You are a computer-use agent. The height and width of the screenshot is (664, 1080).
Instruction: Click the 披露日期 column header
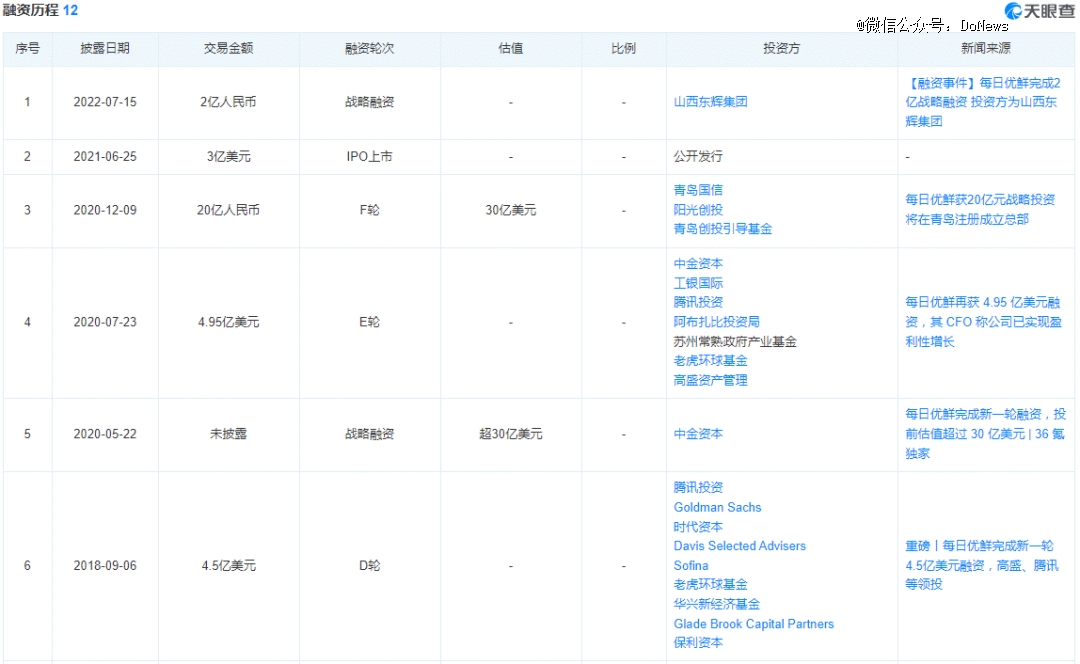(105, 48)
